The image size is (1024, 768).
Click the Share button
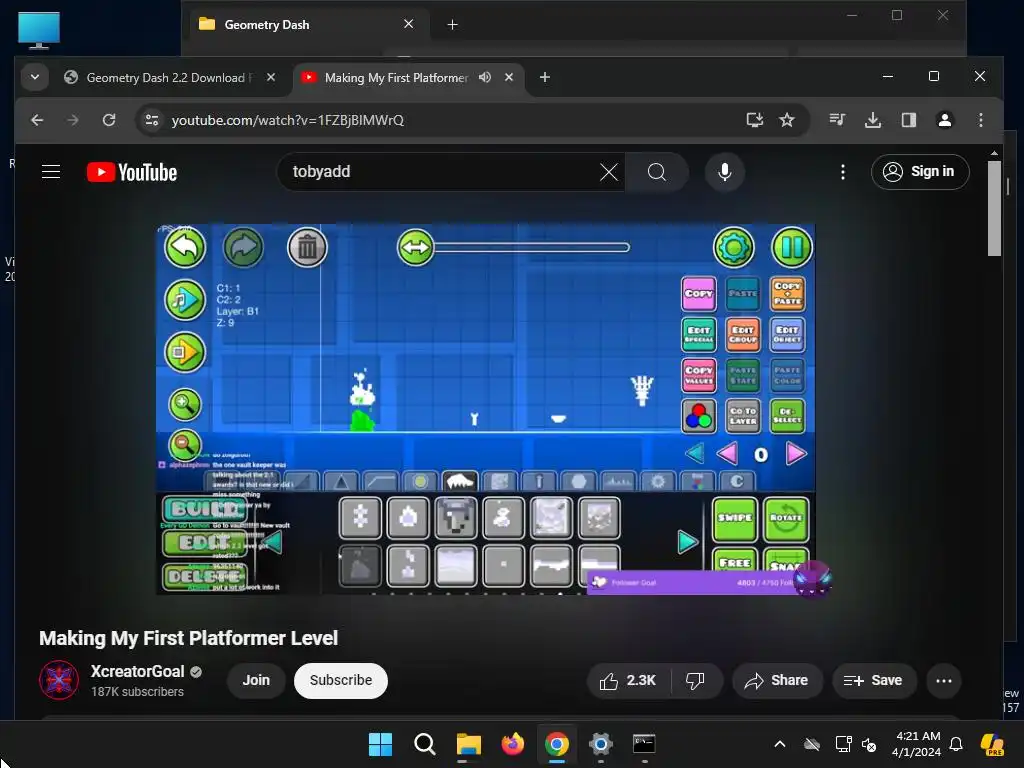776,680
